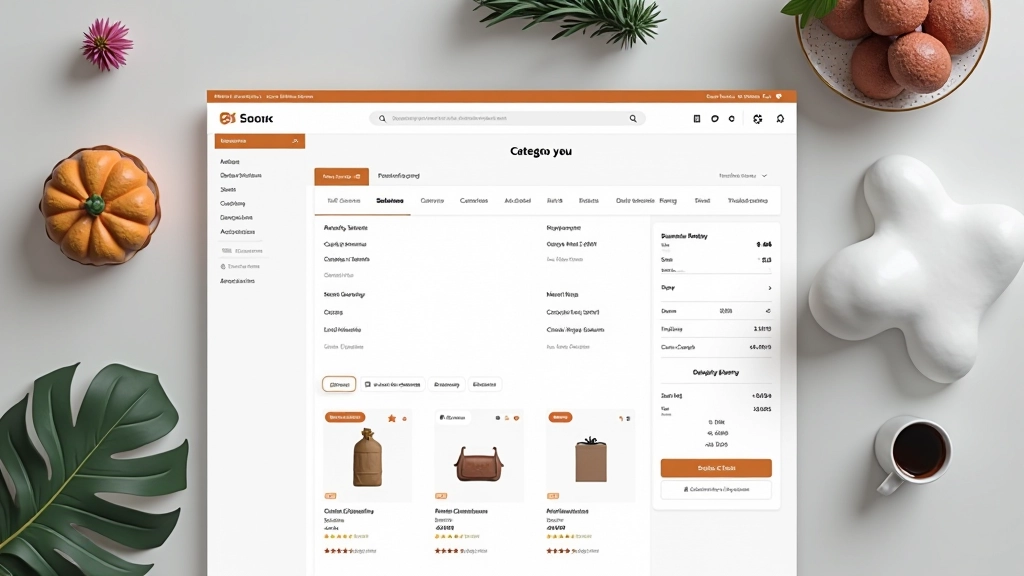The height and width of the screenshot is (576, 1024).
Task: Enable the leftmost rounded filter chip above the products
Action: [339, 384]
